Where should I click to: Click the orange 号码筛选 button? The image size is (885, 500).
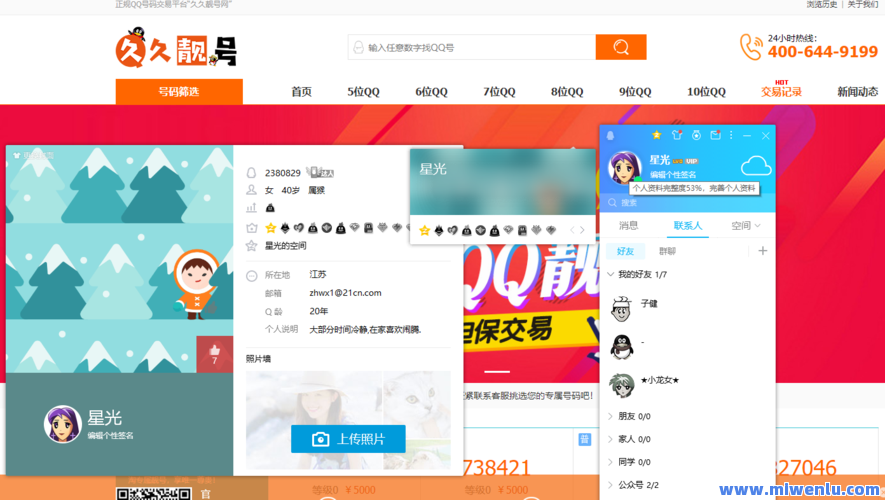coord(179,92)
